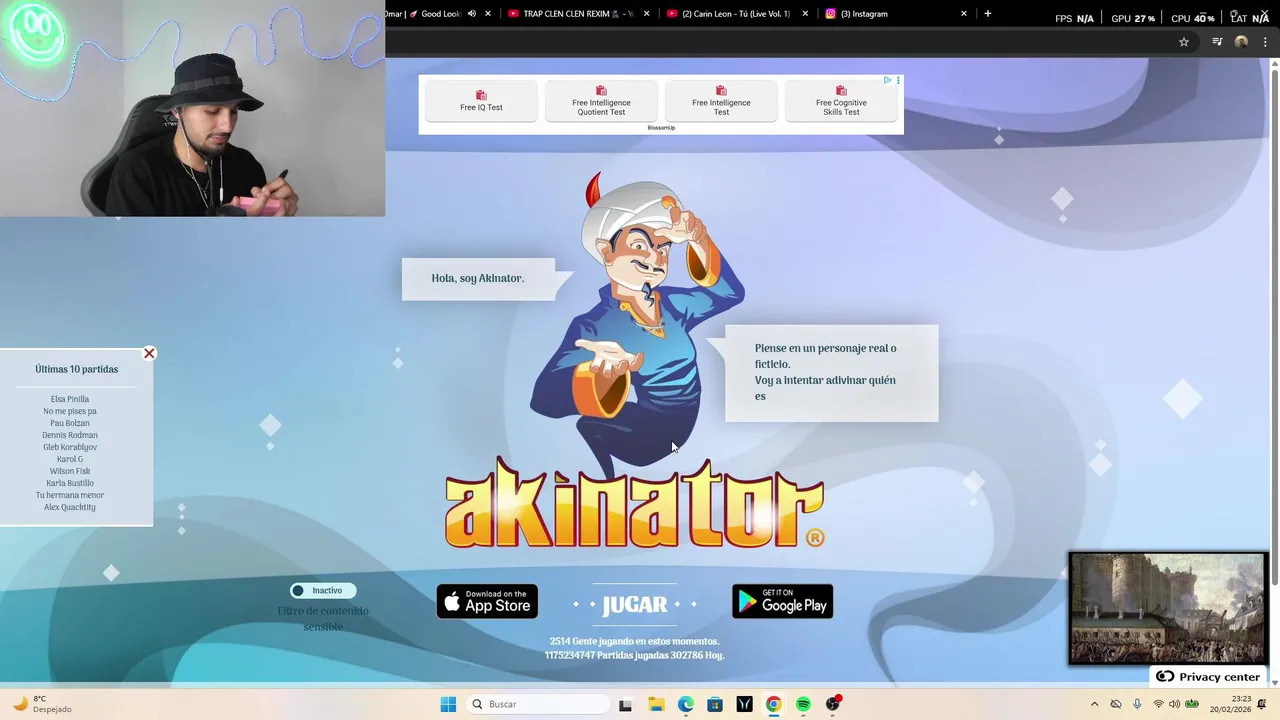This screenshot has width=1280, height=720.
Task: Select Pau Bolzan from recent games
Action: [x=70, y=423]
